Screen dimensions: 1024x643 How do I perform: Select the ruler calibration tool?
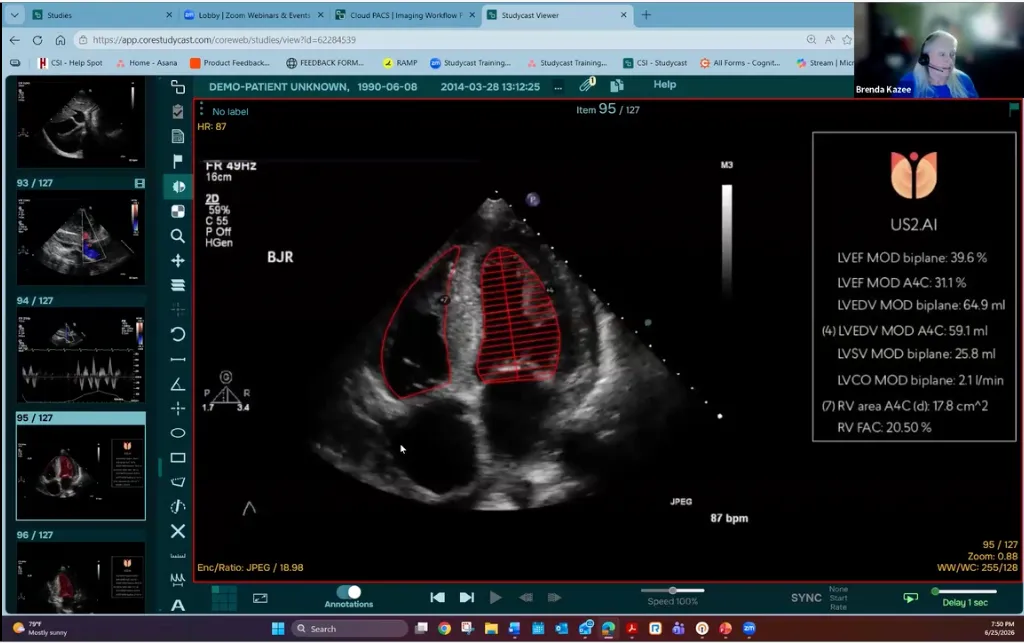[178, 556]
